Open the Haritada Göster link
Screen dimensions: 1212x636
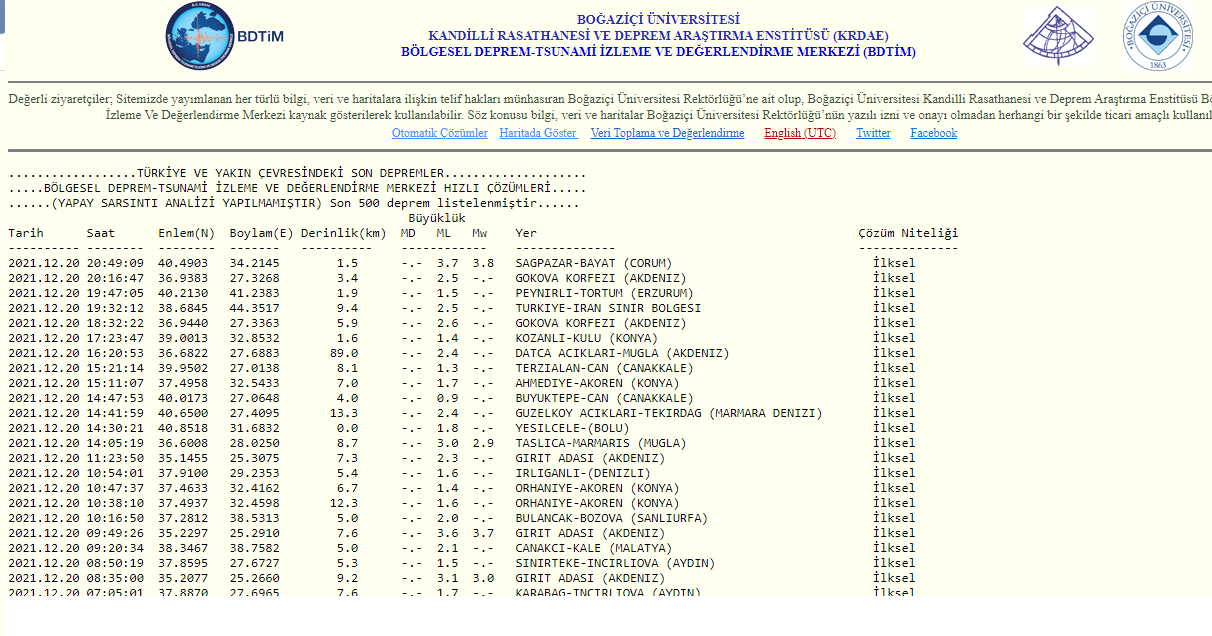[538, 133]
